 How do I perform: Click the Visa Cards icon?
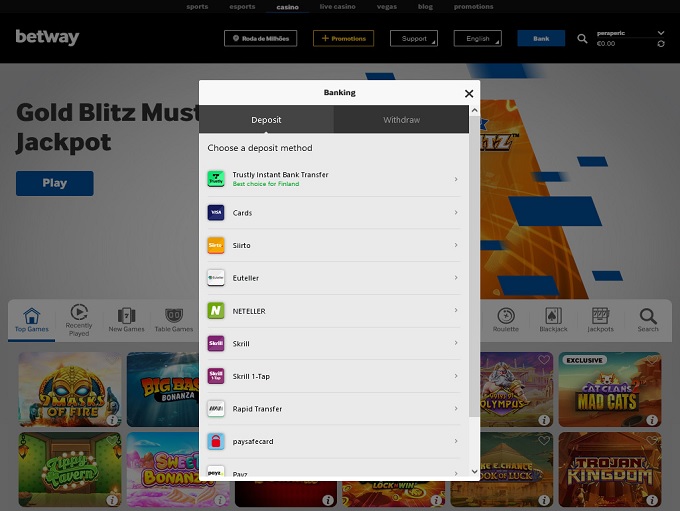point(216,212)
